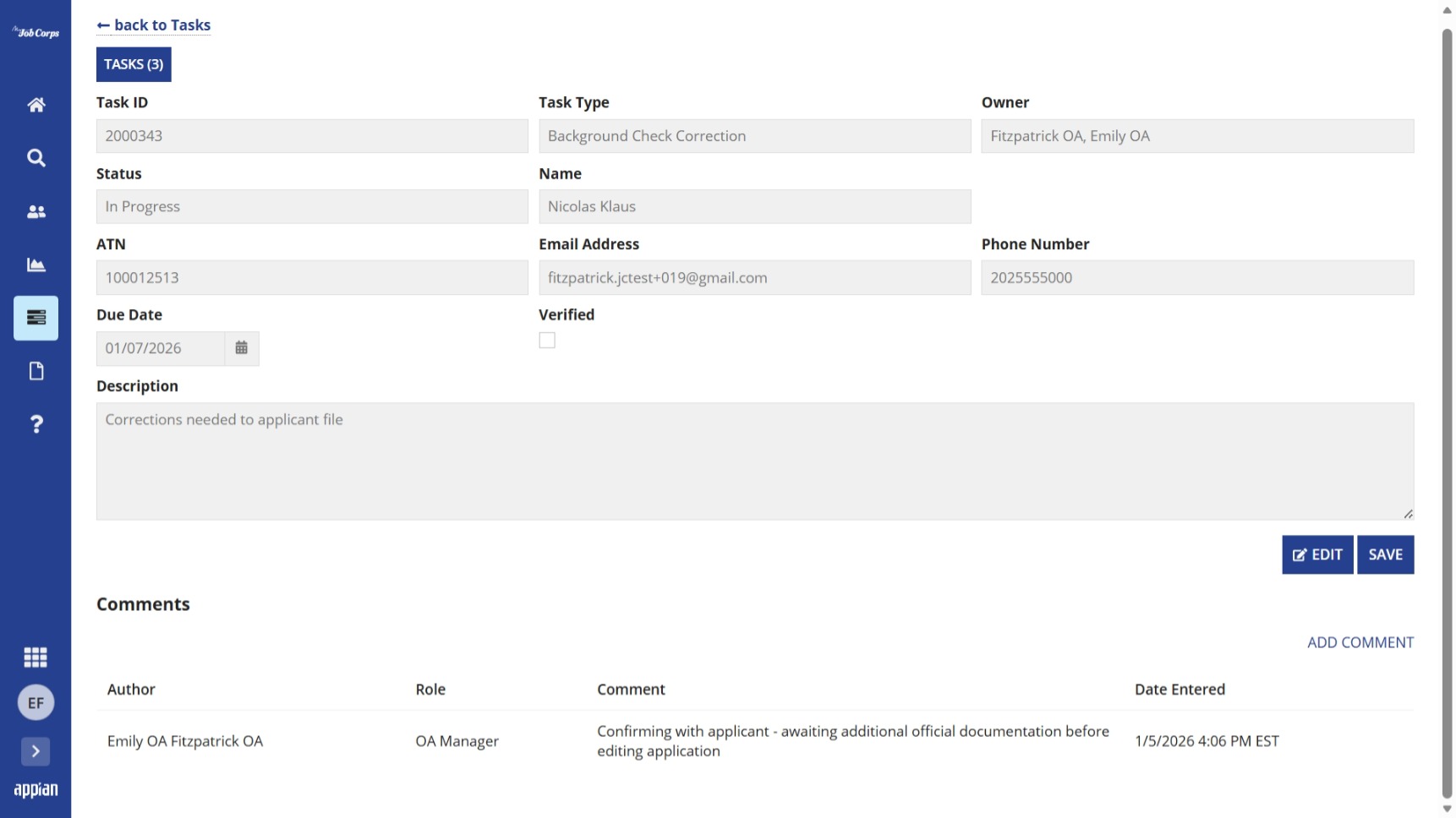Click the Description text area
Image resolution: width=1456 pixels, height=818 pixels.
[754, 461]
